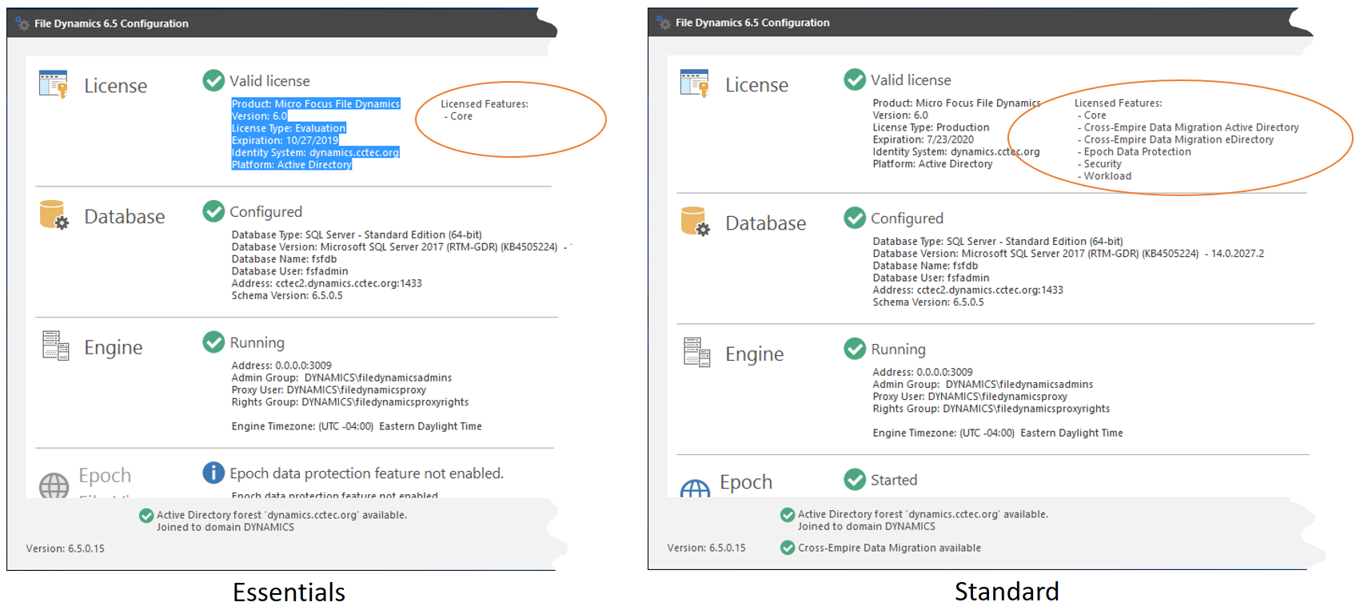Click highlighted Expiration: 10/27/2019 line
Image resolution: width=1364 pixels, height=608 pixels.
click(x=283, y=140)
